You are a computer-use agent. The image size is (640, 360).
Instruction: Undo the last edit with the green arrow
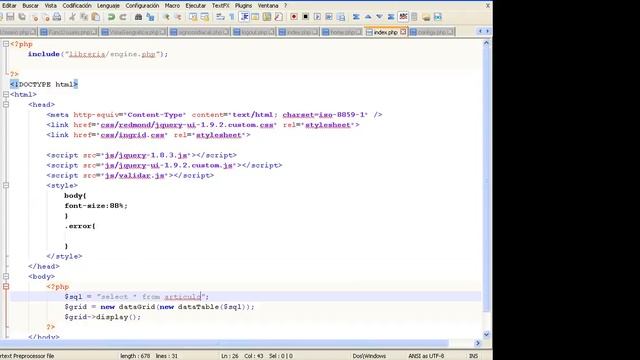point(111,17)
